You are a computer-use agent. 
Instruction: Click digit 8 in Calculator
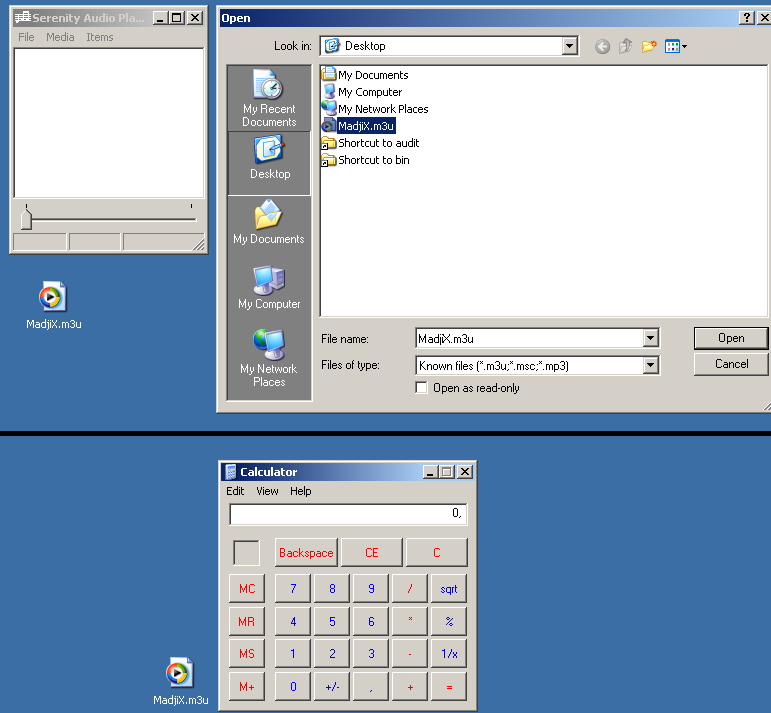(x=332, y=589)
